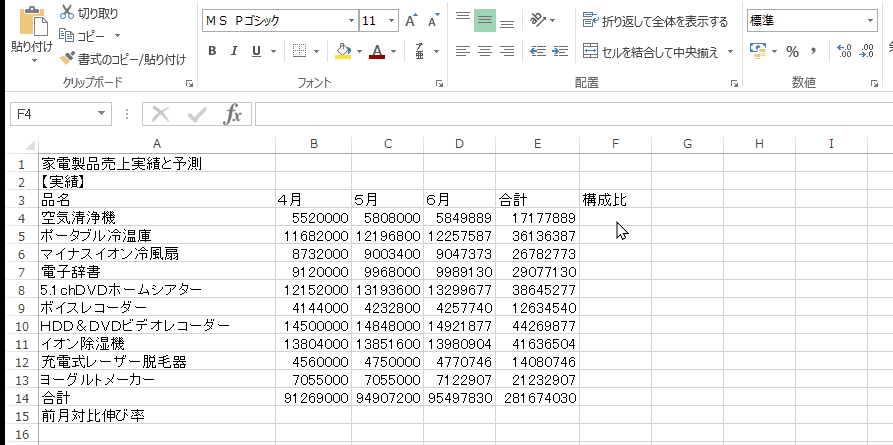The image size is (893, 445).
Task: Click the Insert Function fx icon
Action: pyautogui.click(x=232, y=114)
